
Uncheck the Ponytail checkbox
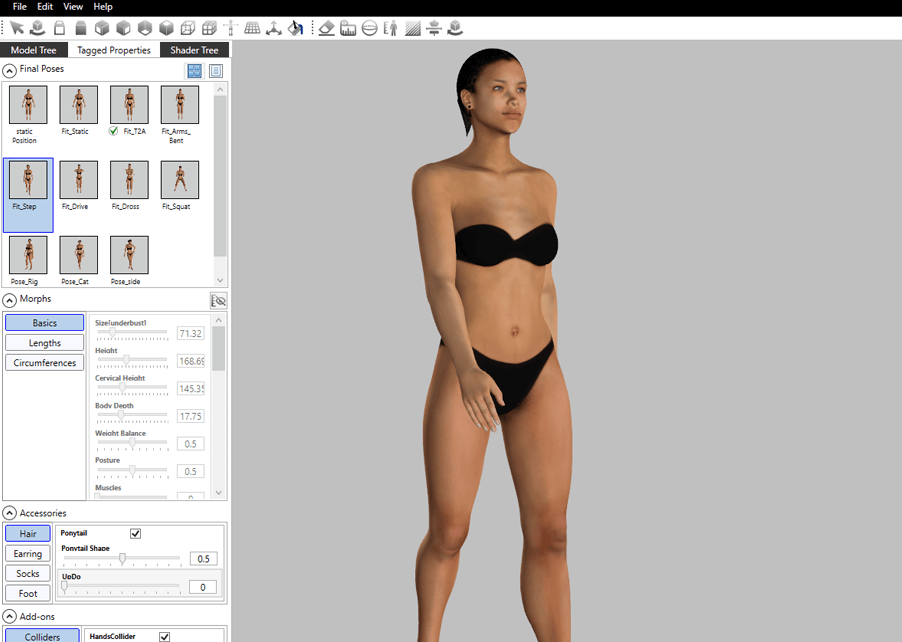[x=136, y=534]
